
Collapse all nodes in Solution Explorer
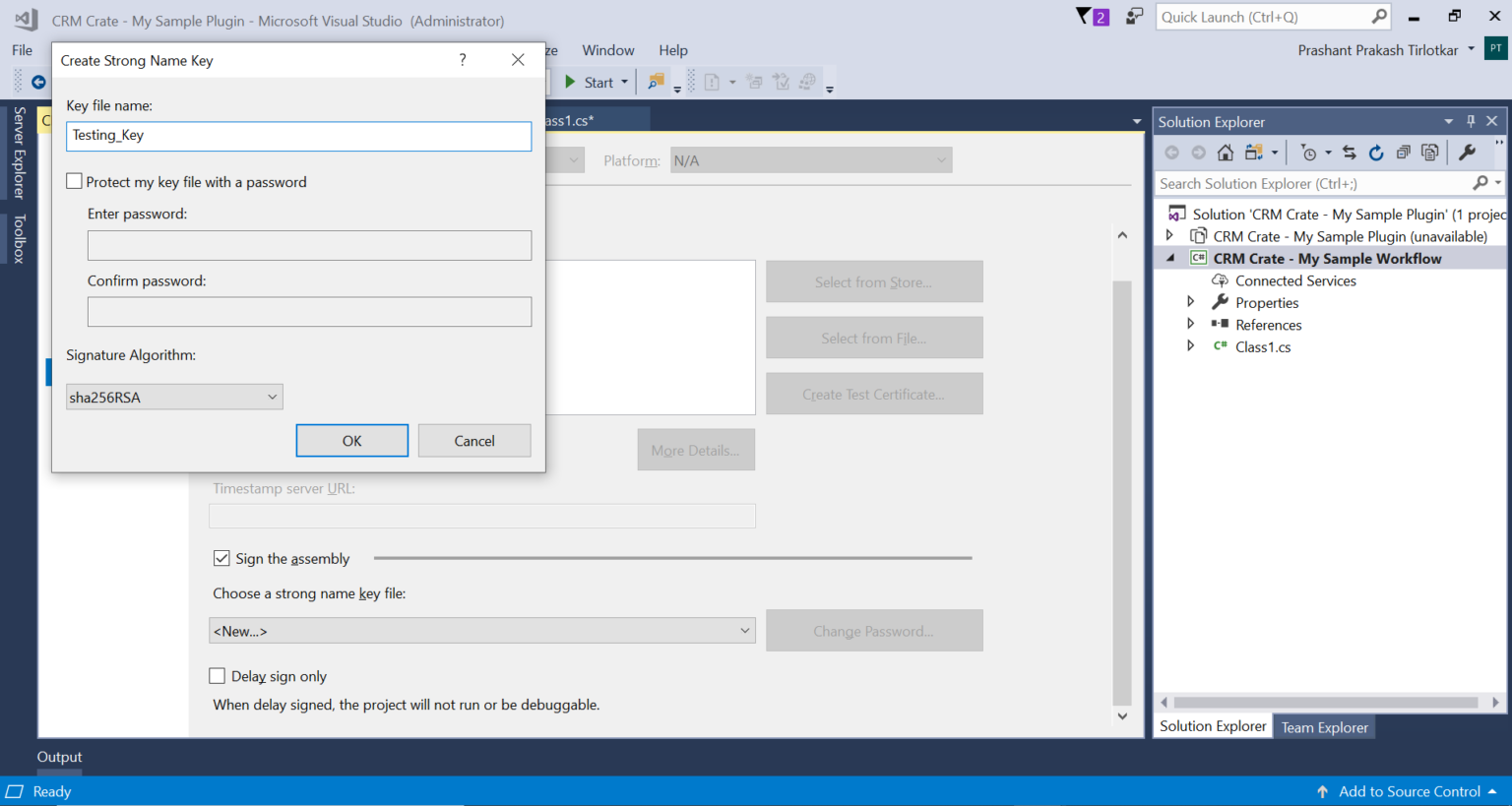[1405, 153]
